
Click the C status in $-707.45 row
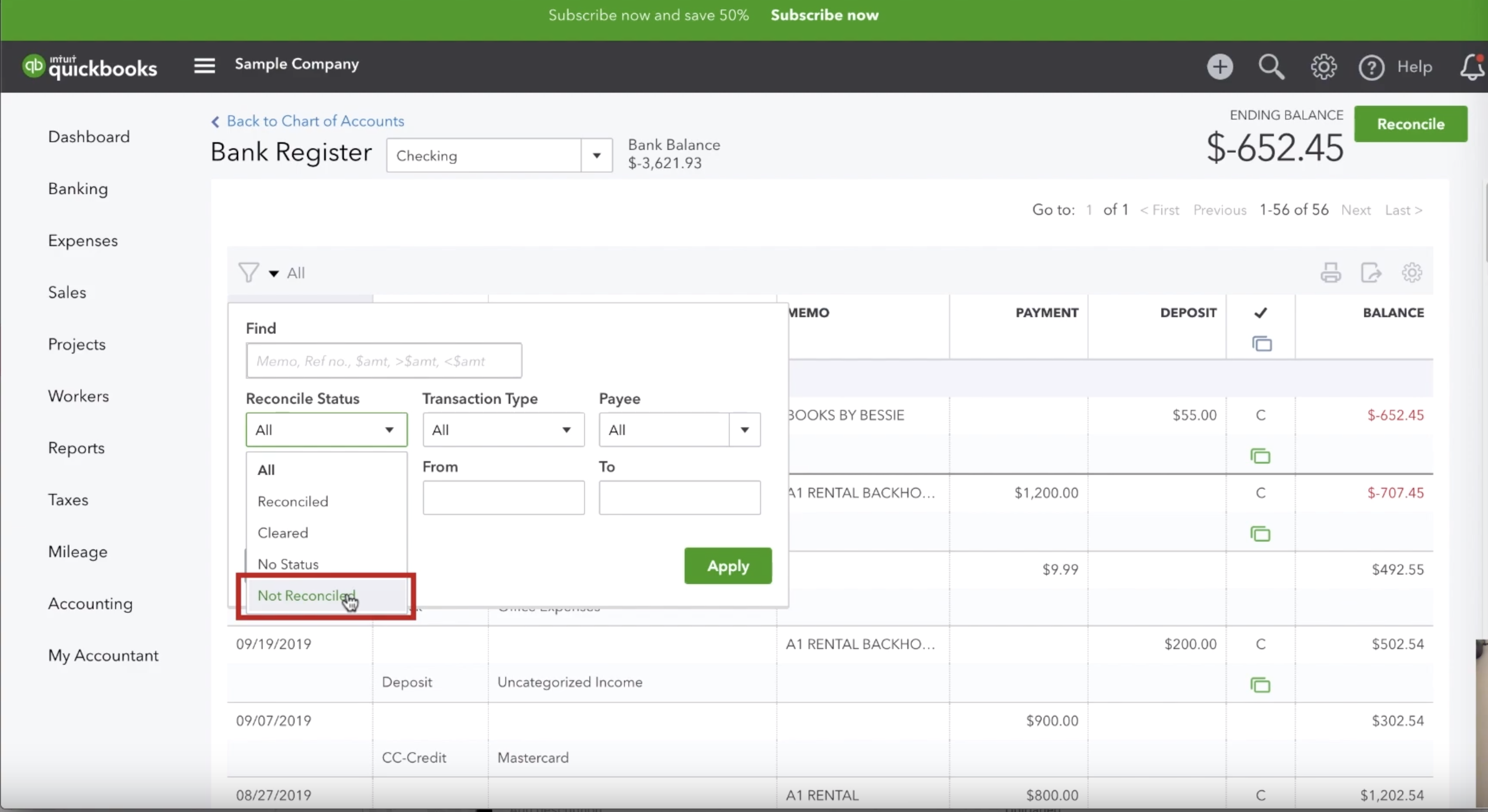coord(1261,493)
